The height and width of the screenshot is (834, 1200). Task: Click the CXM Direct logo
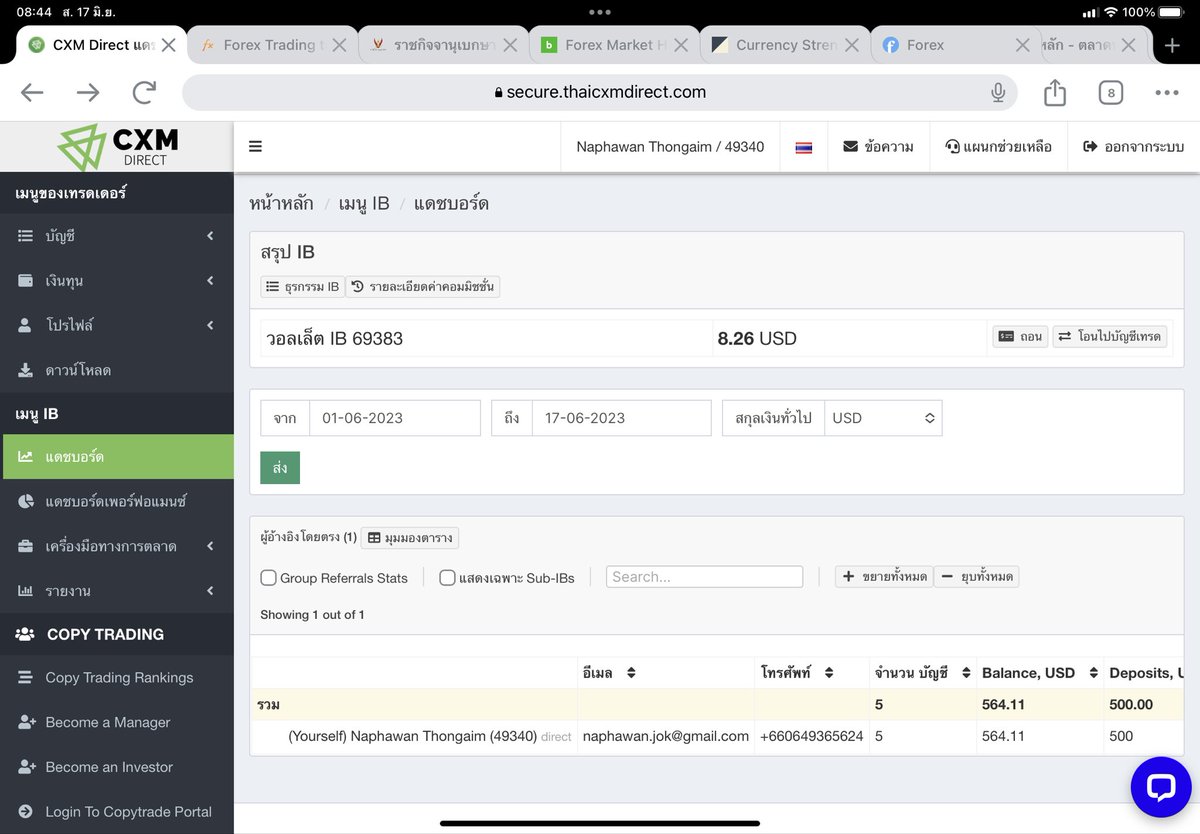pos(117,147)
